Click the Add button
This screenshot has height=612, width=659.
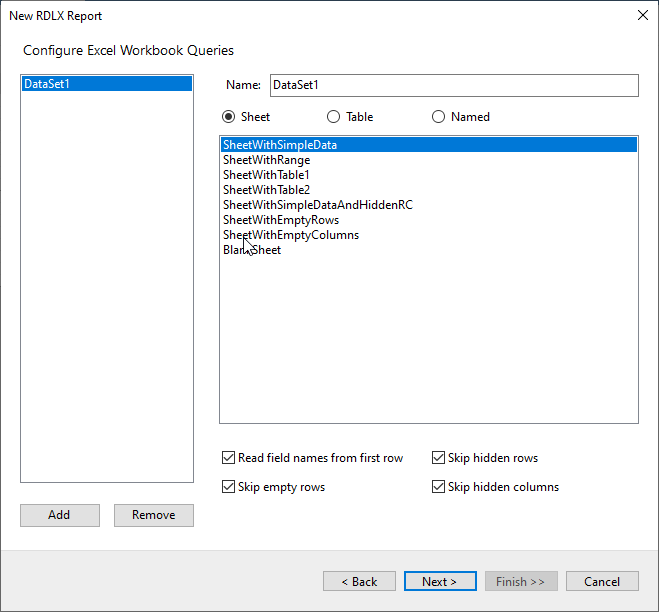tap(60, 515)
